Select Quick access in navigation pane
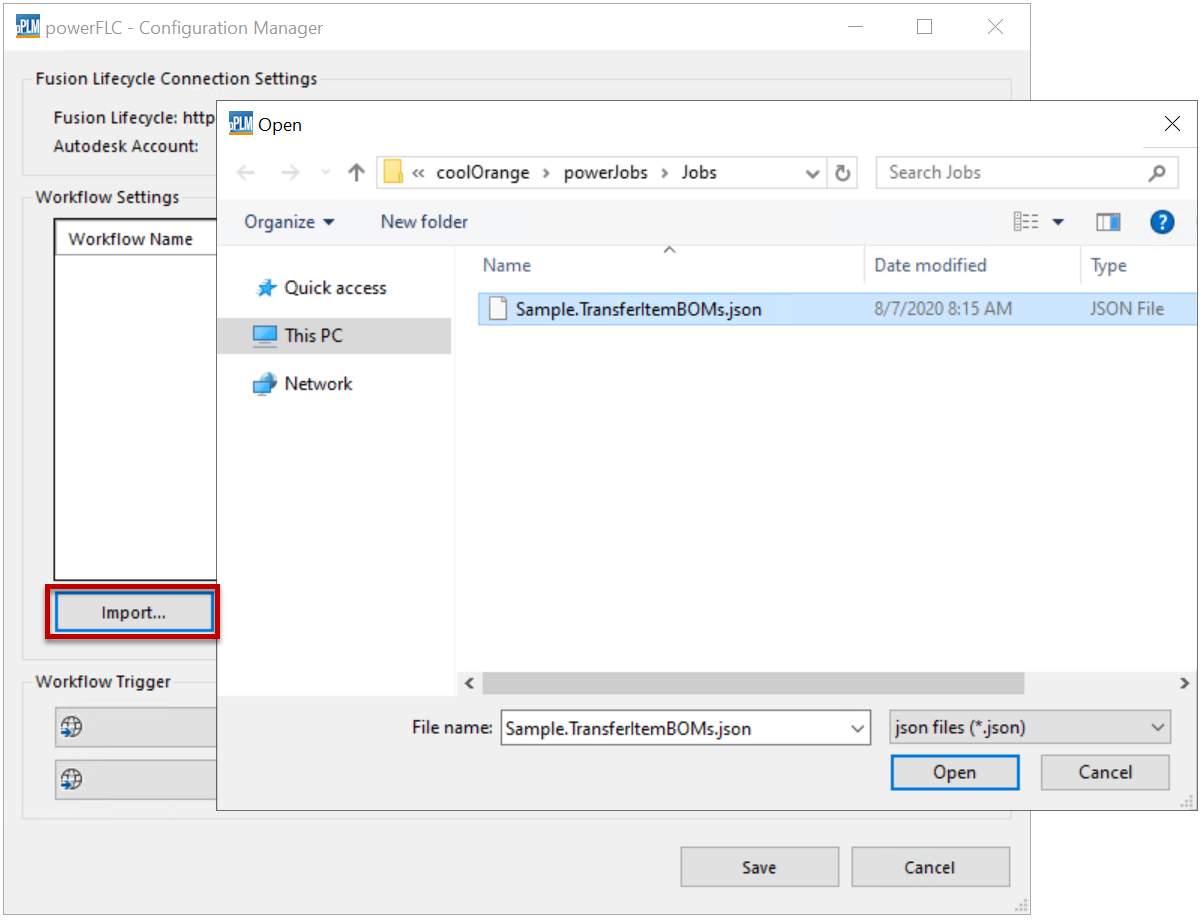The height and width of the screenshot is (920, 1204). click(335, 288)
